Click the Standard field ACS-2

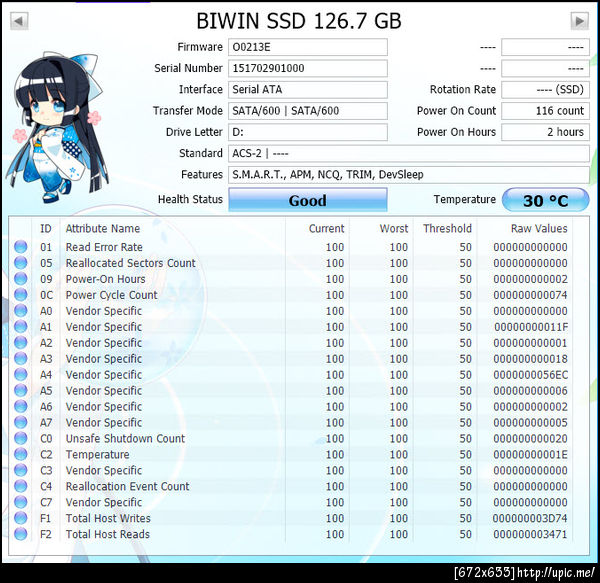click(409, 153)
